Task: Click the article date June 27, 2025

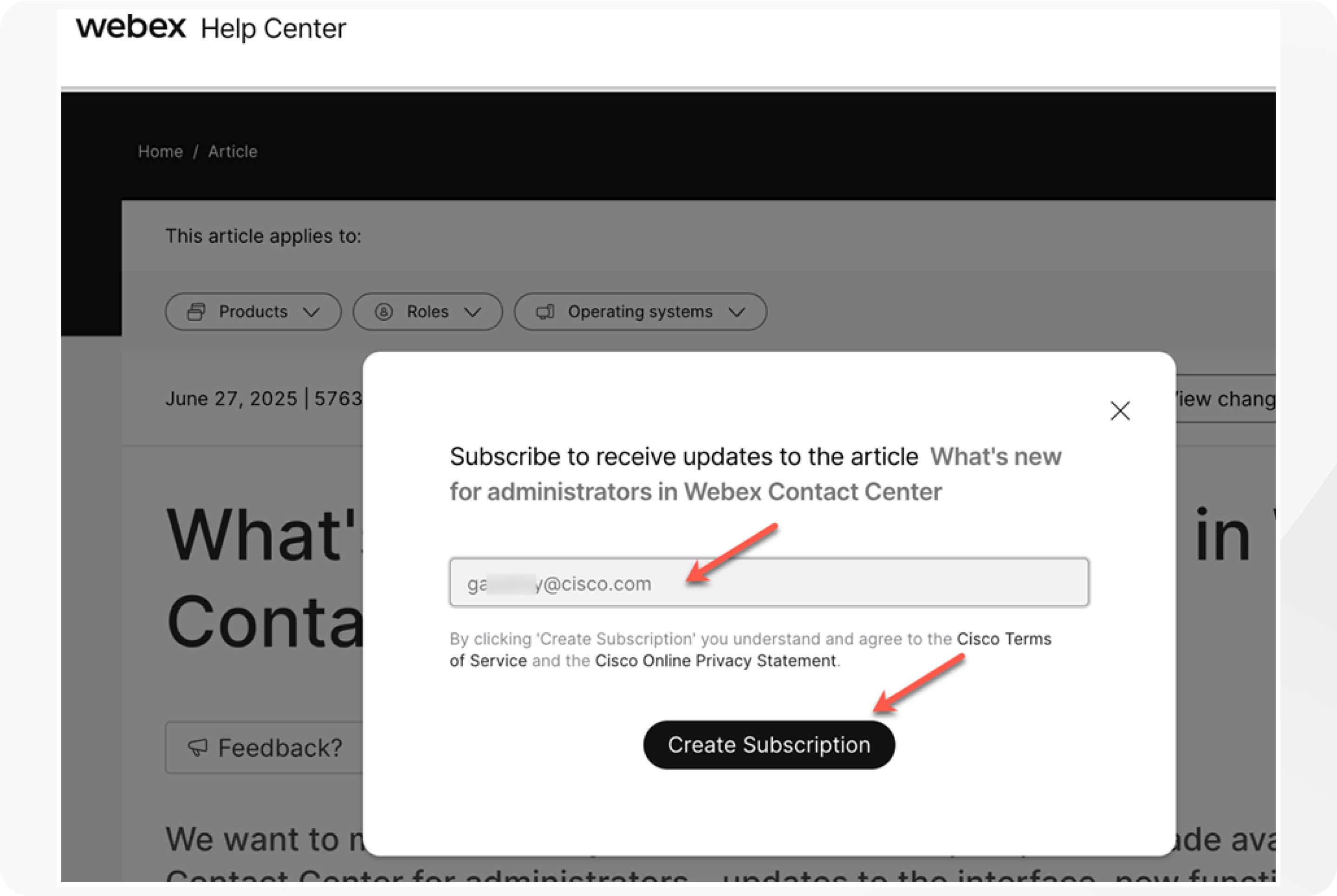Action: point(231,398)
